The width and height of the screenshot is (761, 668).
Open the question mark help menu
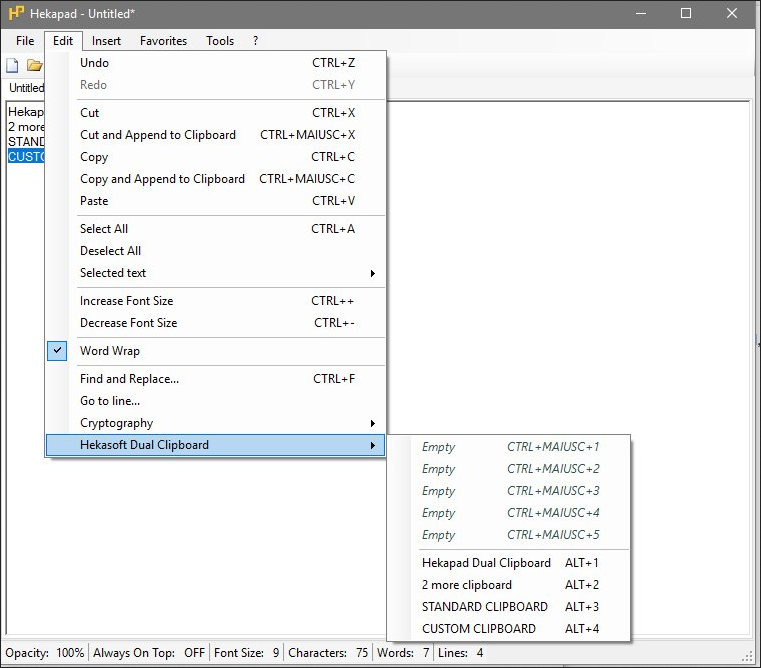(x=255, y=41)
